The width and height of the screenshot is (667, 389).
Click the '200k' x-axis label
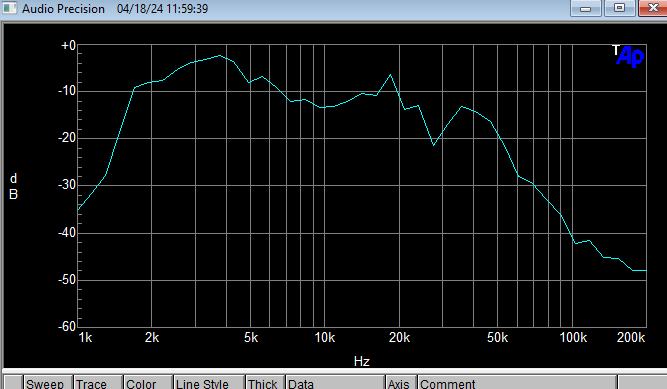631,338
